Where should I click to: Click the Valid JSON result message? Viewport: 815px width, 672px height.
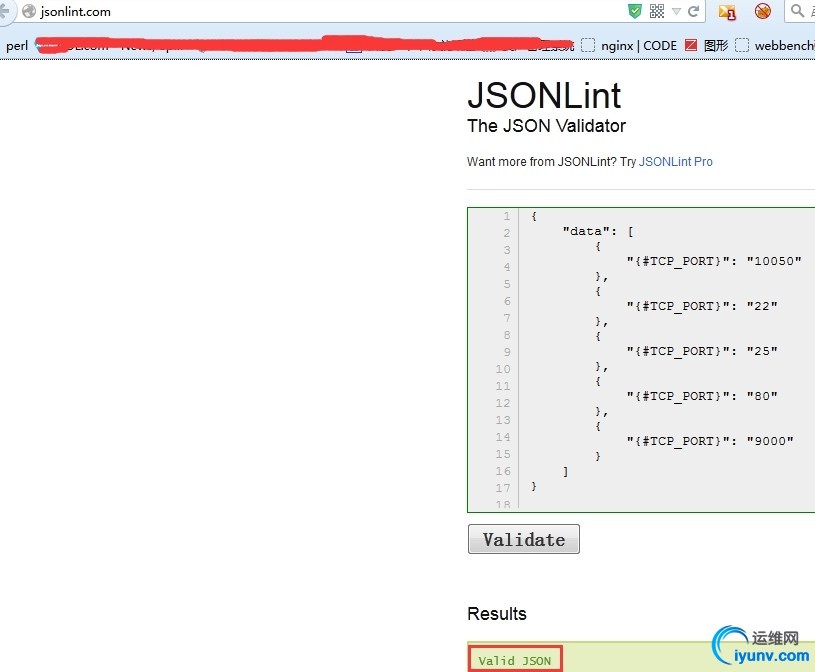515,661
